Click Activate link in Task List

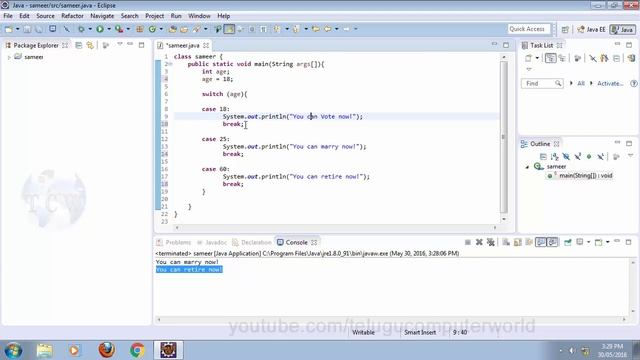click(610, 83)
